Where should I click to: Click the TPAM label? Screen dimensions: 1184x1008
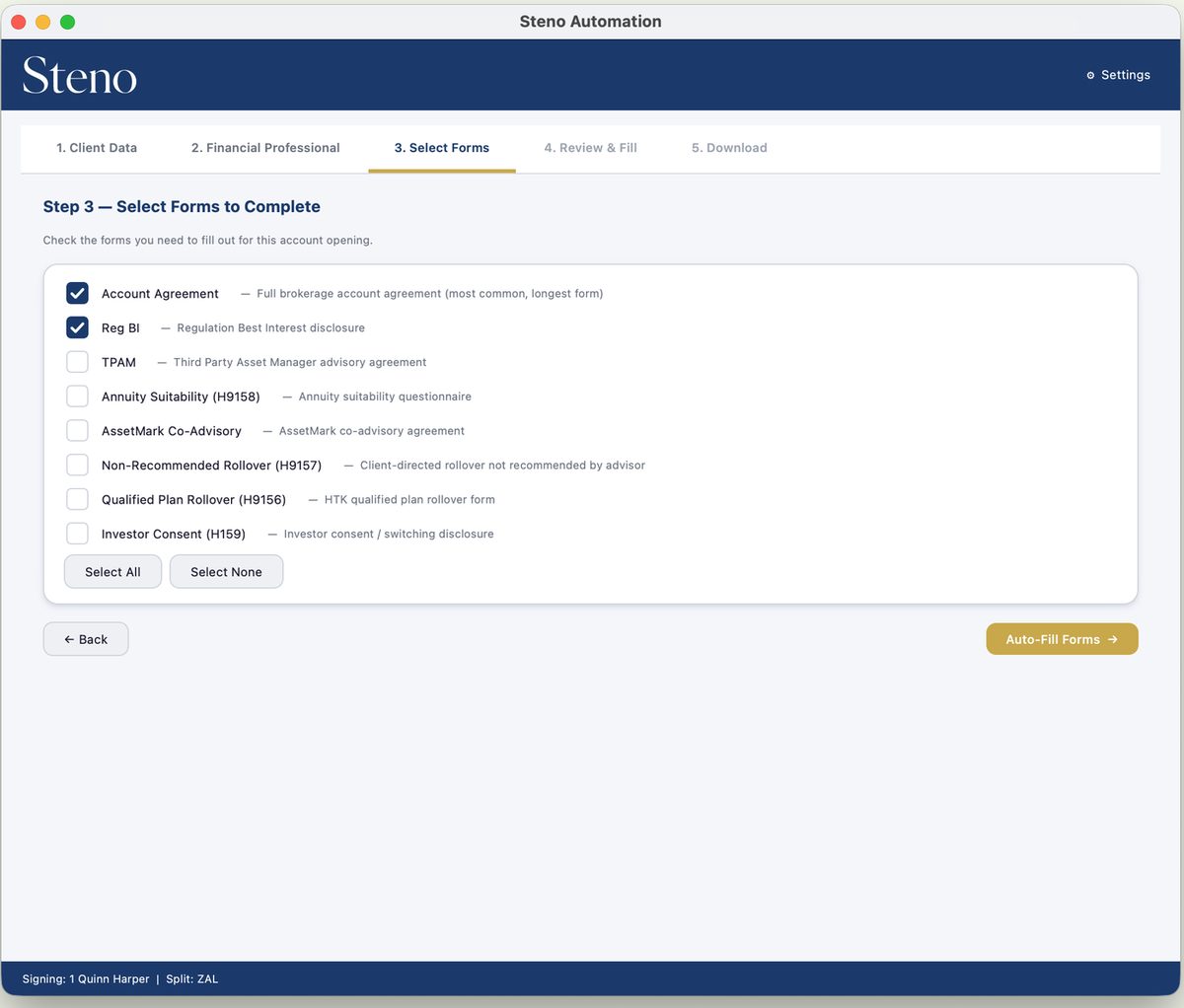click(118, 363)
